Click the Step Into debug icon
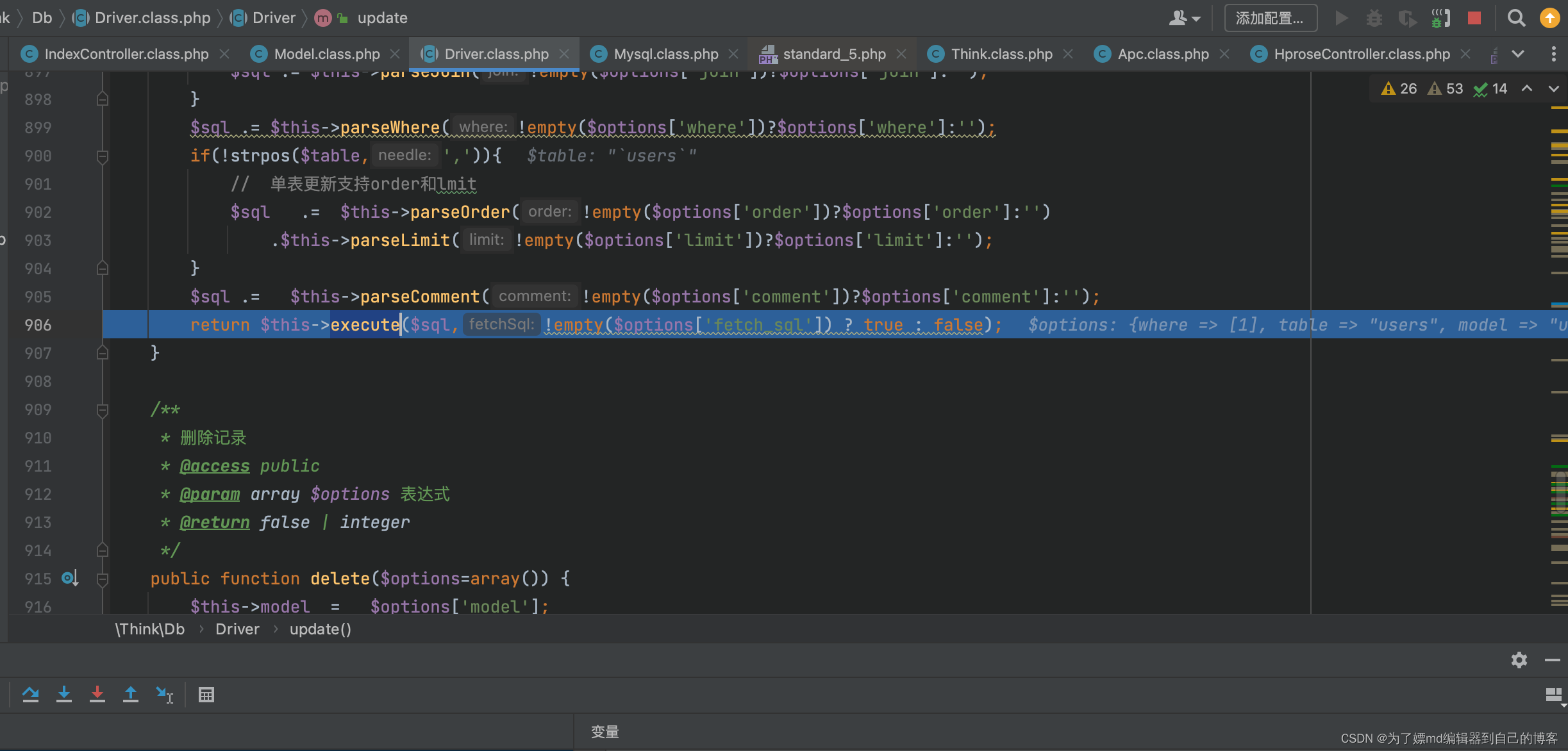The width and height of the screenshot is (1568, 751). [64, 694]
